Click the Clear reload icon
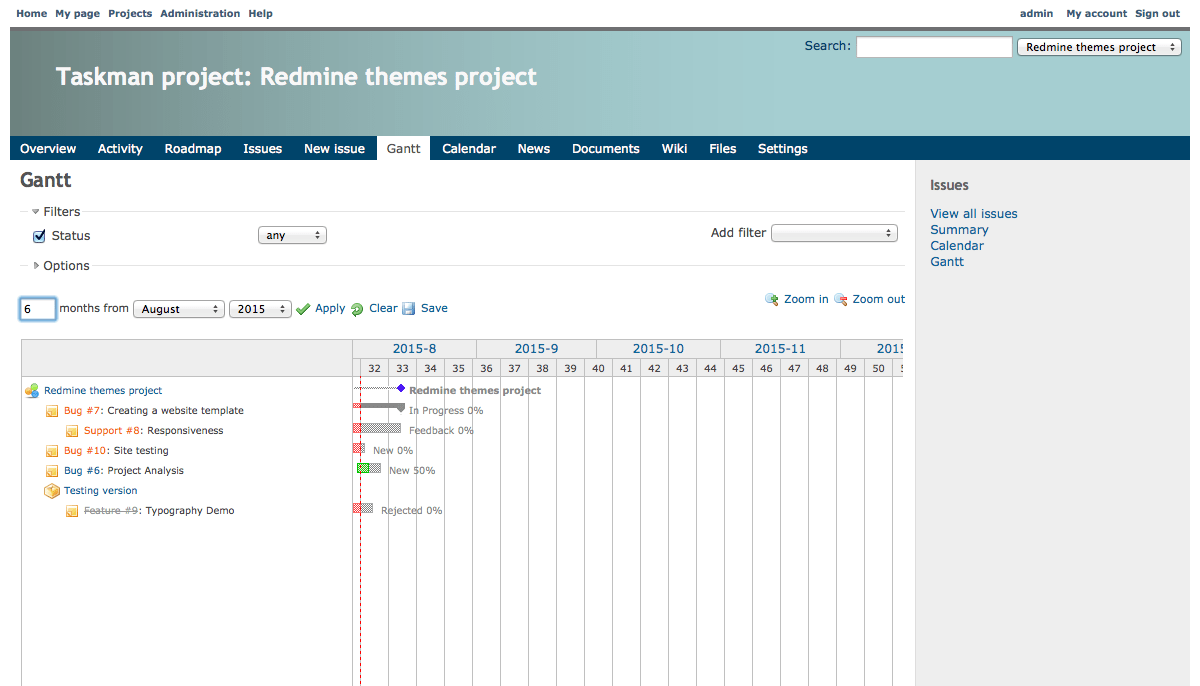This screenshot has height=686, width=1200. click(357, 309)
